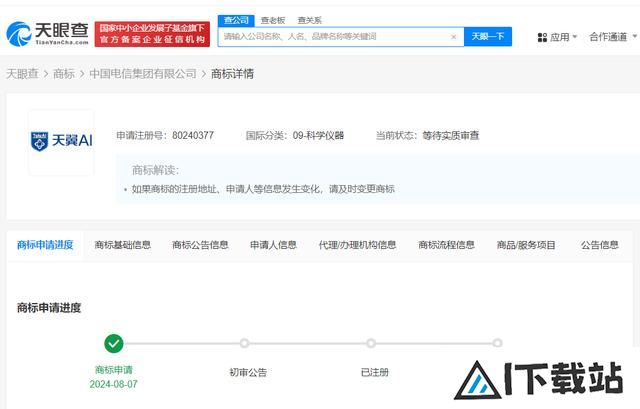Select the 初审公告 progress step circle
The width and height of the screenshot is (640, 409).
(244, 343)
